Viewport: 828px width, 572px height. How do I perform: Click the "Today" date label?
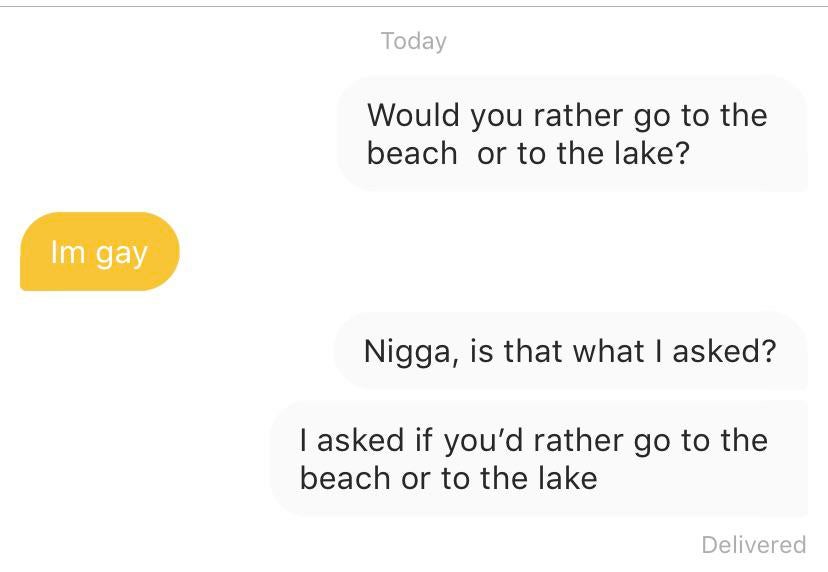(413, 41)
